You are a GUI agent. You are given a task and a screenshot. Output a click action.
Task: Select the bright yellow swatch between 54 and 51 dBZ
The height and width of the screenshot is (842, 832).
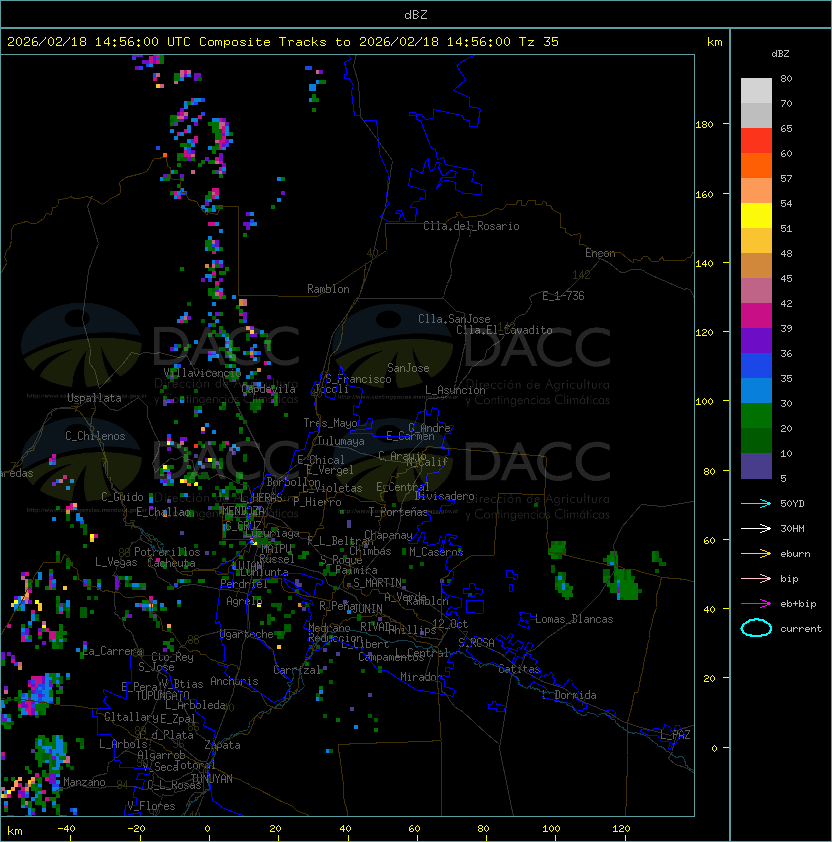[756, 216]
